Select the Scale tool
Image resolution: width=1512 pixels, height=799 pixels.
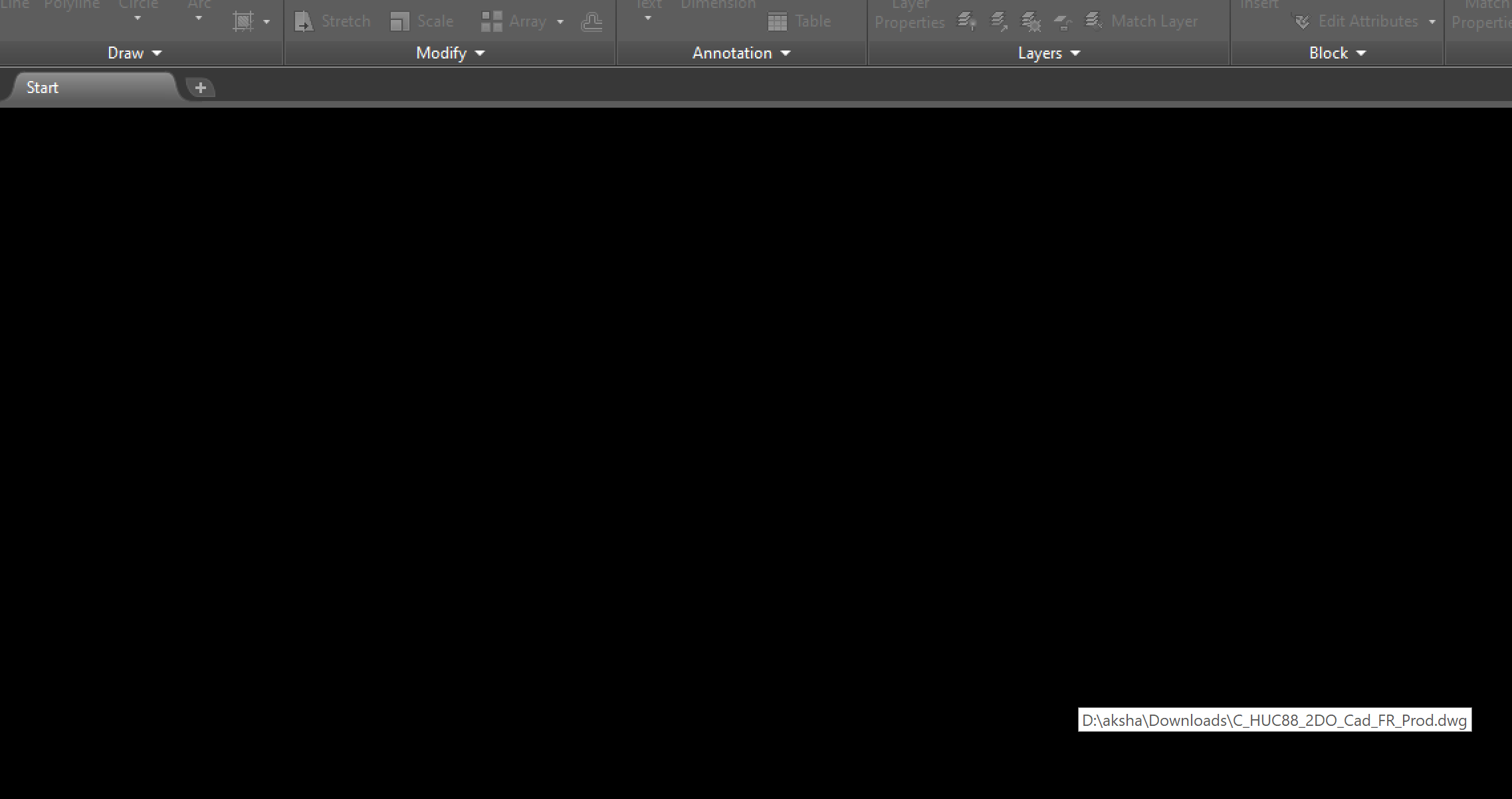click(x=421, y=20)
